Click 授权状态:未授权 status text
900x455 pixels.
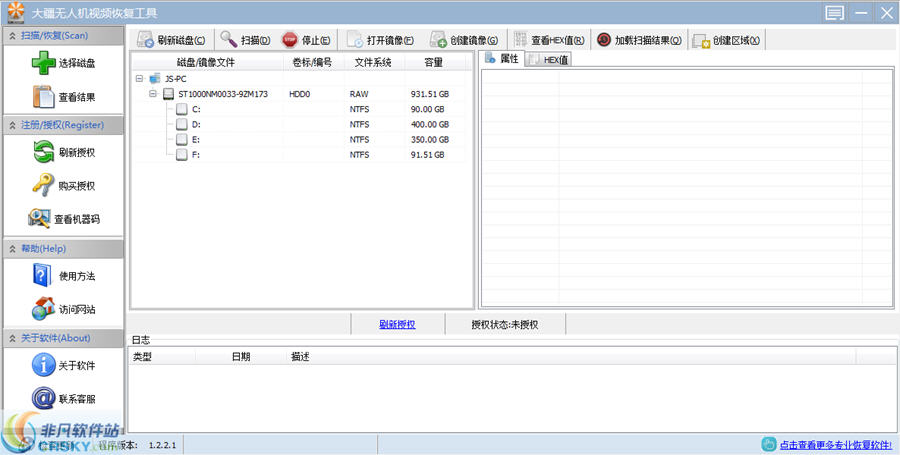tap(505, 325)
